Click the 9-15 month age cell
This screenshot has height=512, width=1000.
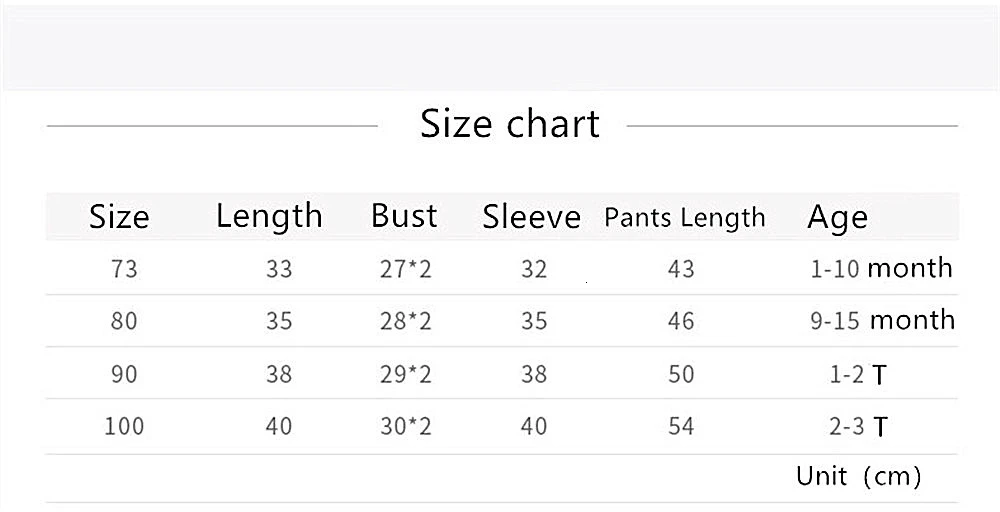883,320
